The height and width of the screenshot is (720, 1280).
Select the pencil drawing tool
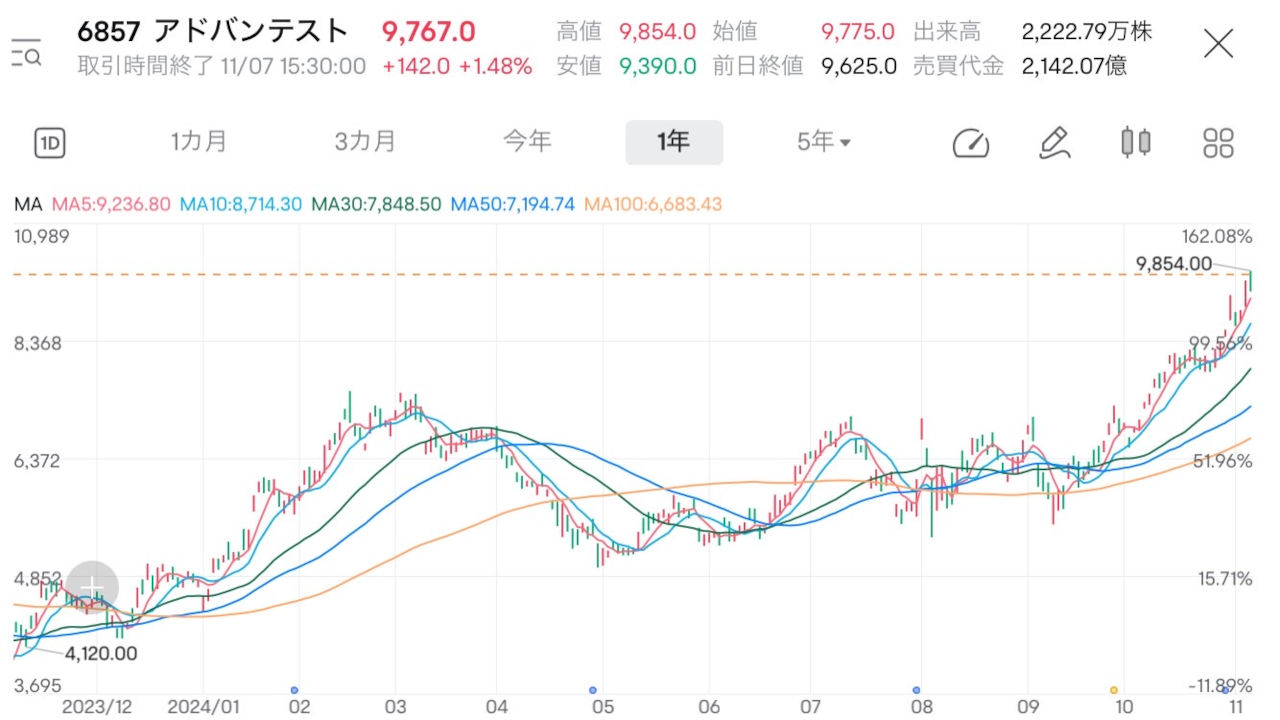(1054, 143)
